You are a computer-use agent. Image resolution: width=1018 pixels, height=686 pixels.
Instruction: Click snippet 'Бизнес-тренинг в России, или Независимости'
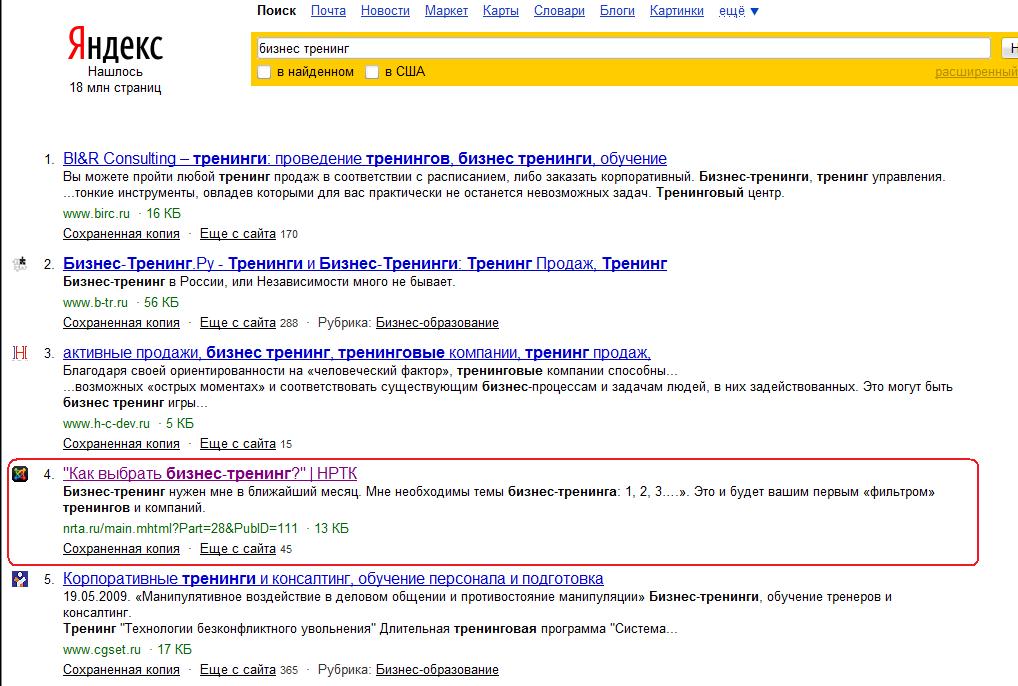point(259,282)
